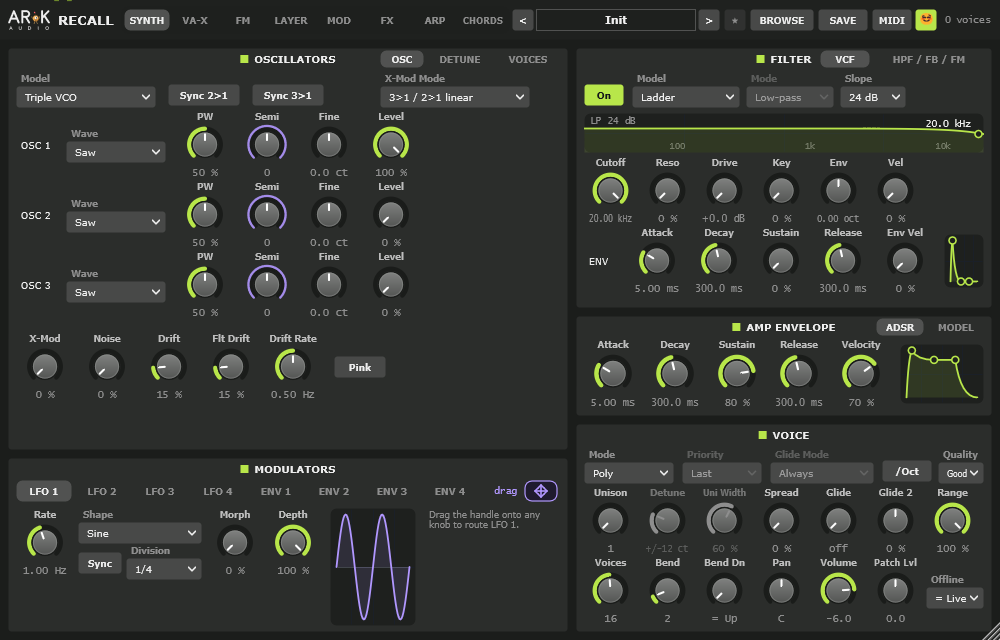The height and width of the screenshot is (640, 1000).
Task: Click the filter envelope shape graph
Action: tap(964, 261)
